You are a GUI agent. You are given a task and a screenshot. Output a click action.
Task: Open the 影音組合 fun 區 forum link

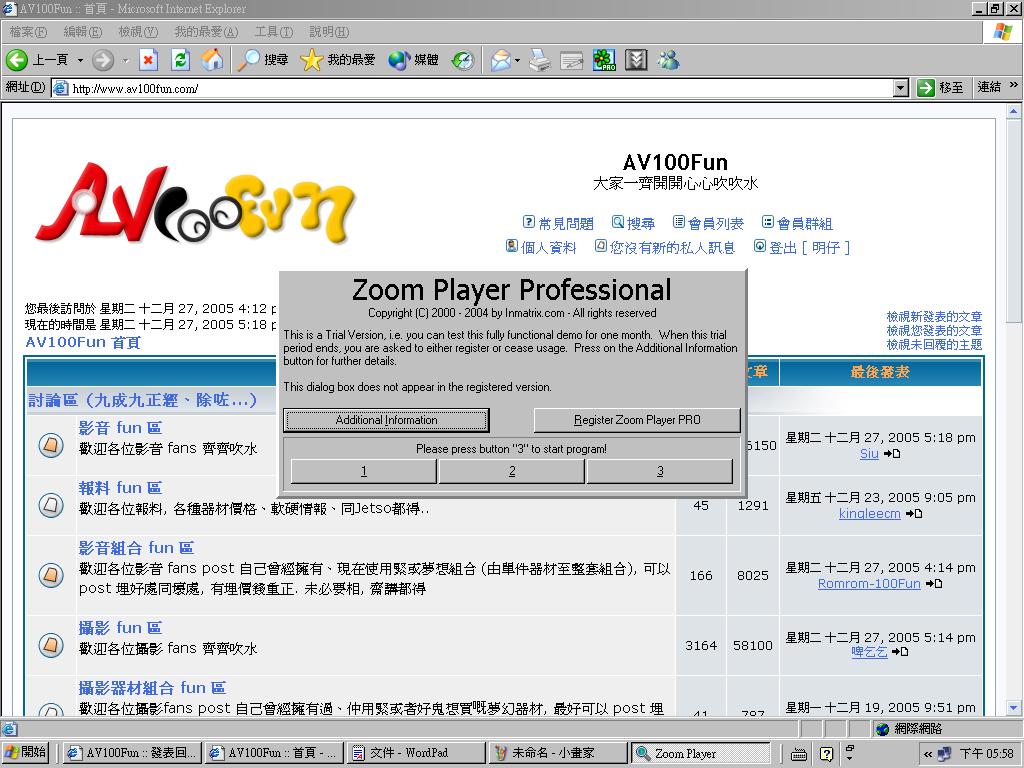coord(136,548)
